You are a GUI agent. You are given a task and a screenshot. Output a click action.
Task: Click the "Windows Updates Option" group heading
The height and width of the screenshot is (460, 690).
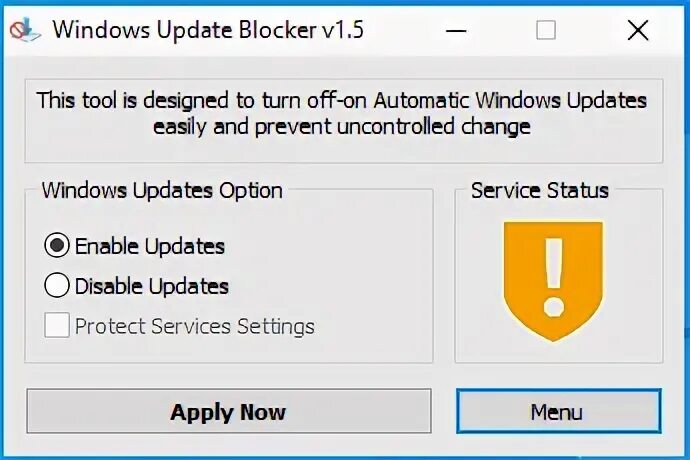point(162,190)
